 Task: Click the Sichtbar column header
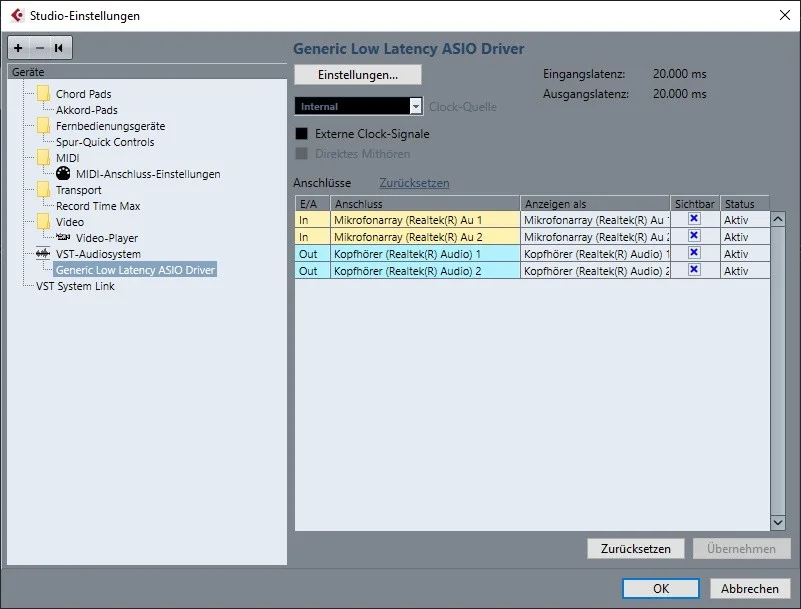click(x=695, y=203)
